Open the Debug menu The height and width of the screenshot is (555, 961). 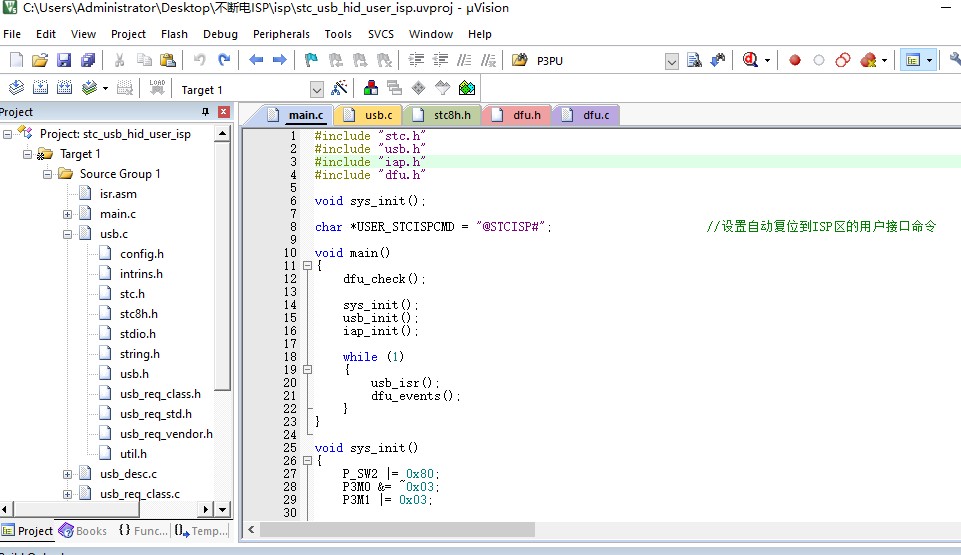click(220, 34)
